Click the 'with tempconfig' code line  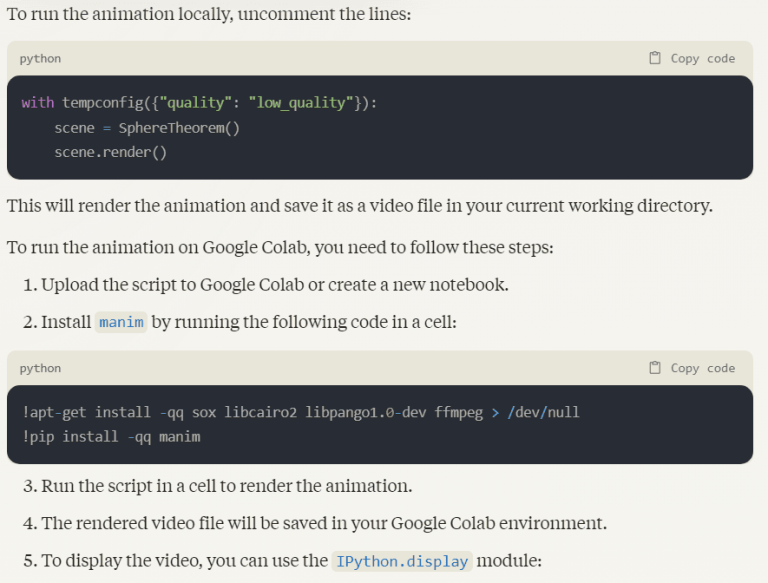(200, 103)
